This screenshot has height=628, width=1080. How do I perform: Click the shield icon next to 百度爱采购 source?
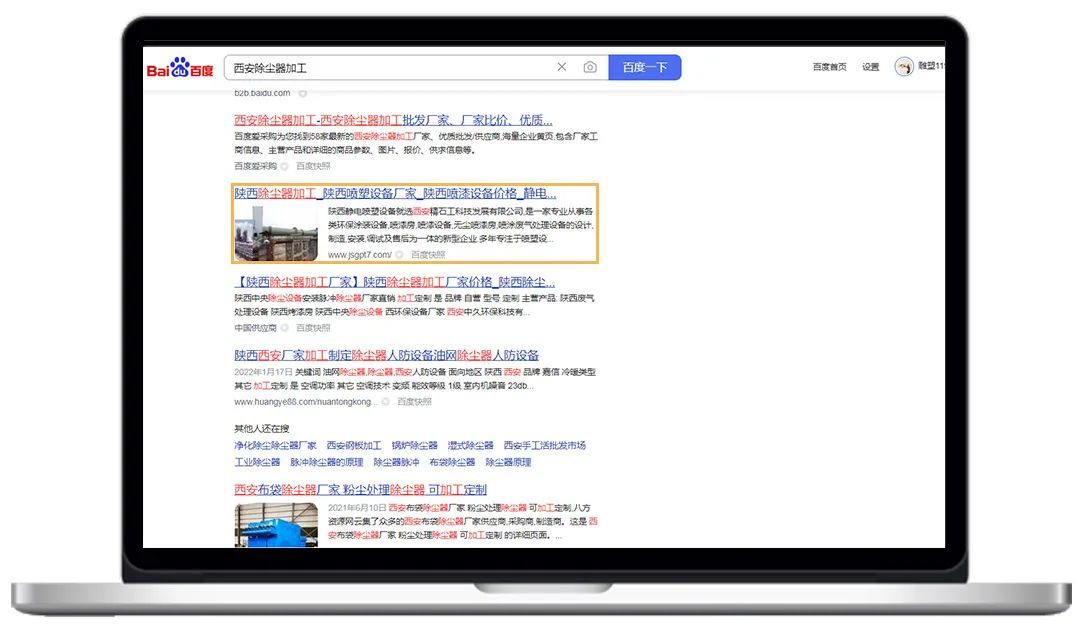pyautogui.click(x=284, y=166)
